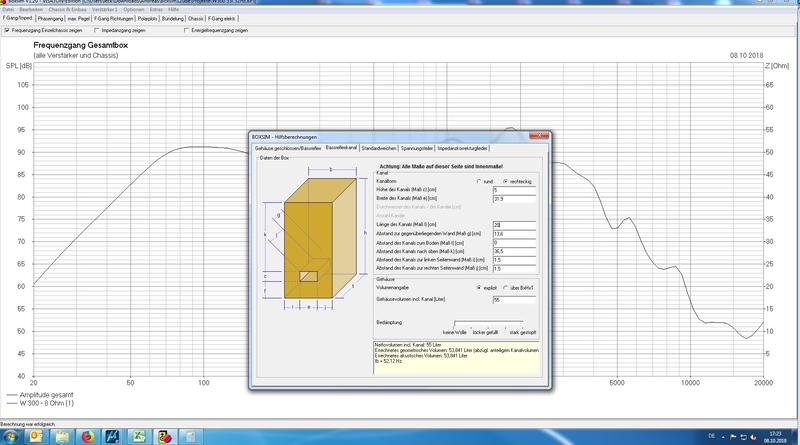
Task: Open Firefox from the taskbar
Action: click(x=87, y=436)
